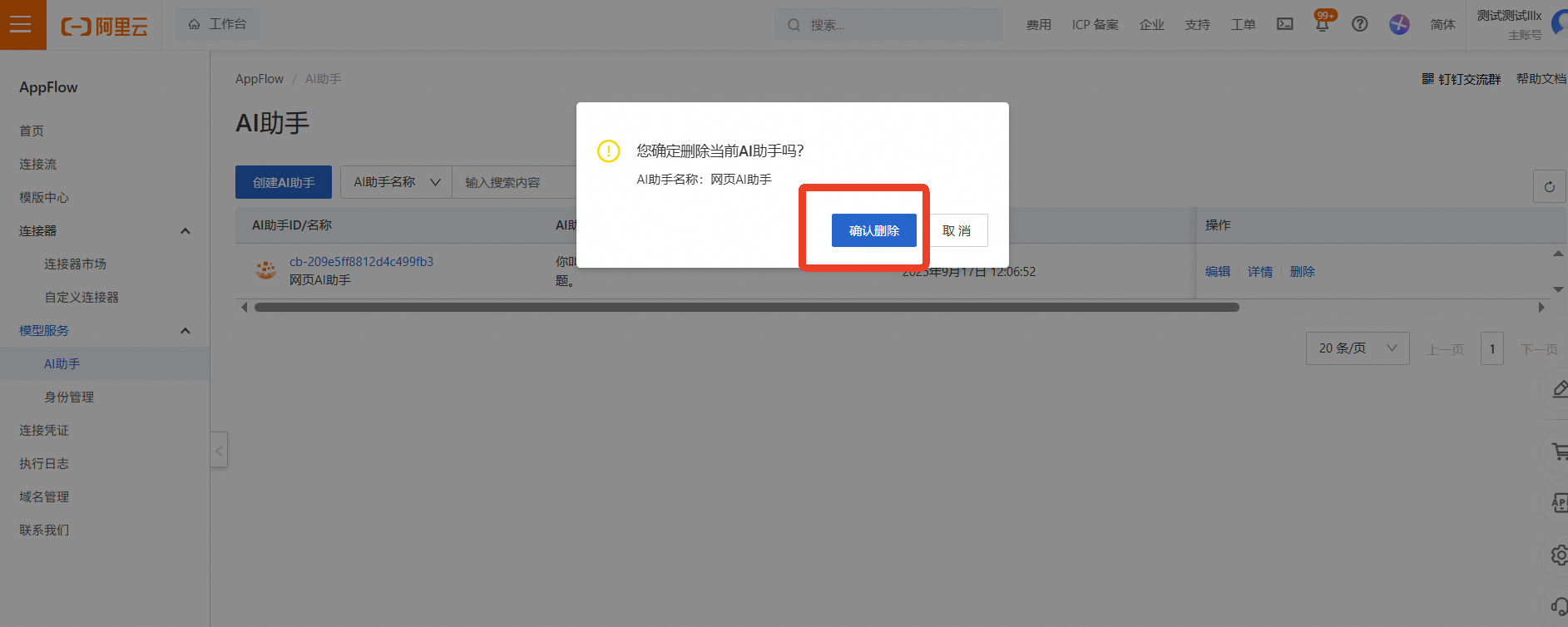This screenshot has height=627, width=1568.
Task: Open 连接流 in sidebar
Action: point(38,164)
